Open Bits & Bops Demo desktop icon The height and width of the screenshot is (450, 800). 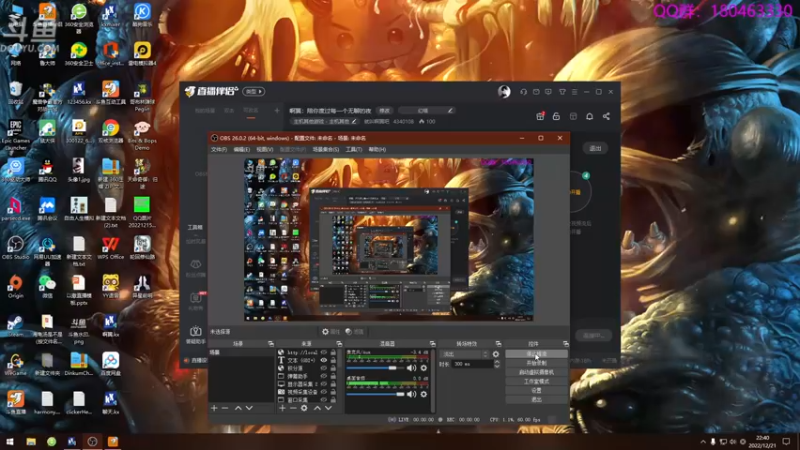click(142, 135)
